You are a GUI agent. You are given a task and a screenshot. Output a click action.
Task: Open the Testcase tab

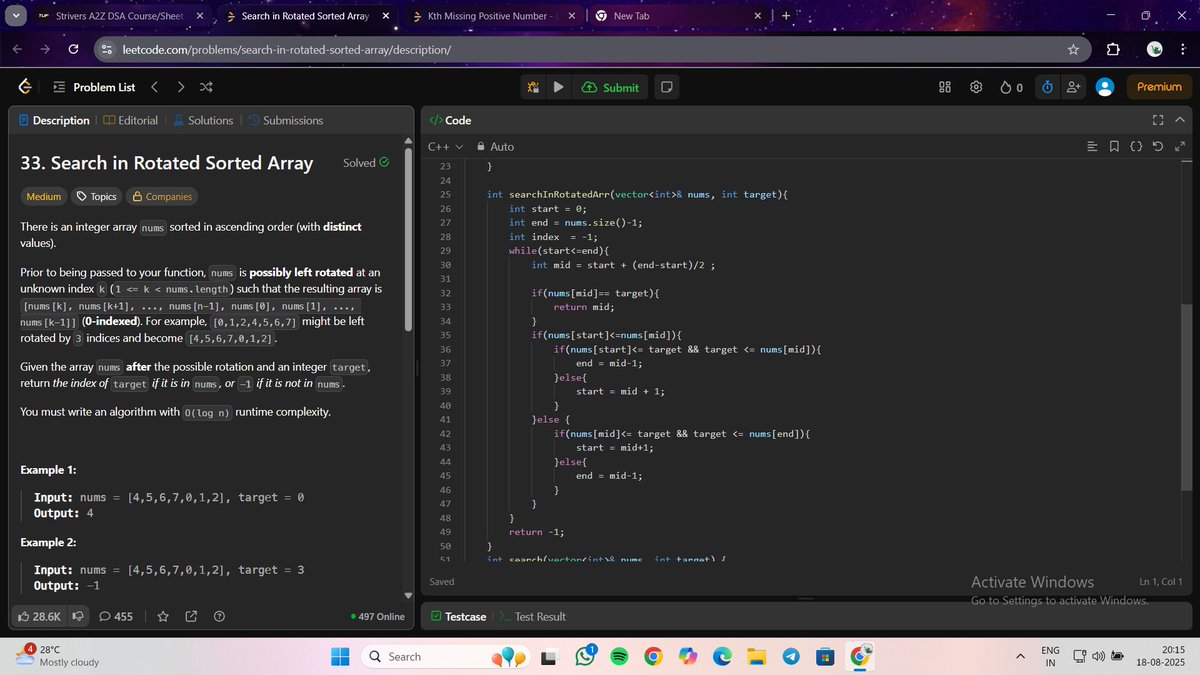coord(458,616)
